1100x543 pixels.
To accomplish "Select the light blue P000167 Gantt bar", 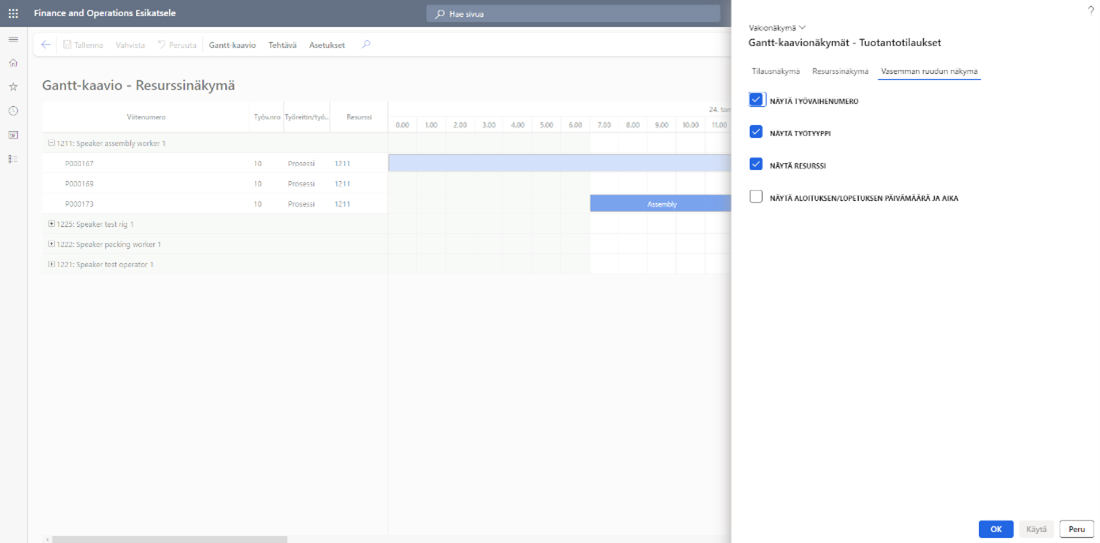I will [x=559, y=163].
